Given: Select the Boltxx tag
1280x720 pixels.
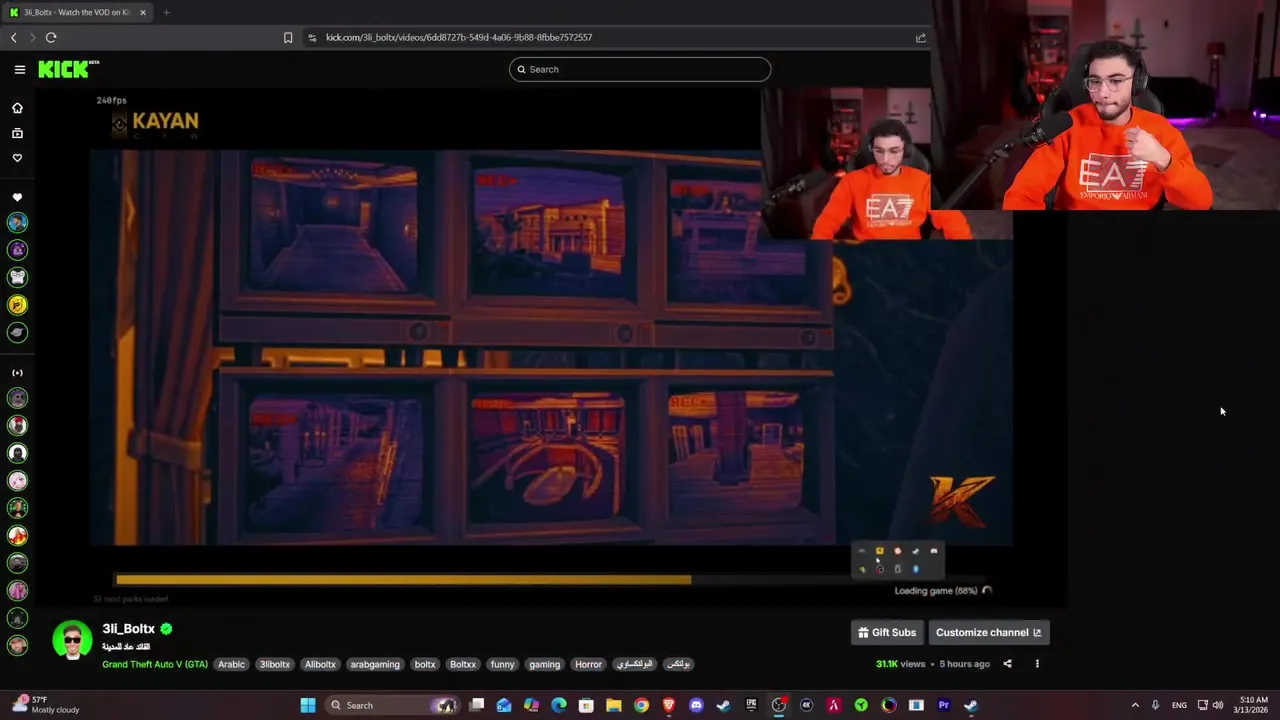Looking at the screenshot, I should click(463, 664).
